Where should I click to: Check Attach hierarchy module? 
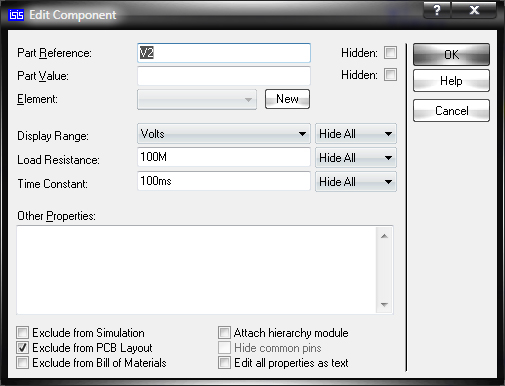[x=224, y=333]
